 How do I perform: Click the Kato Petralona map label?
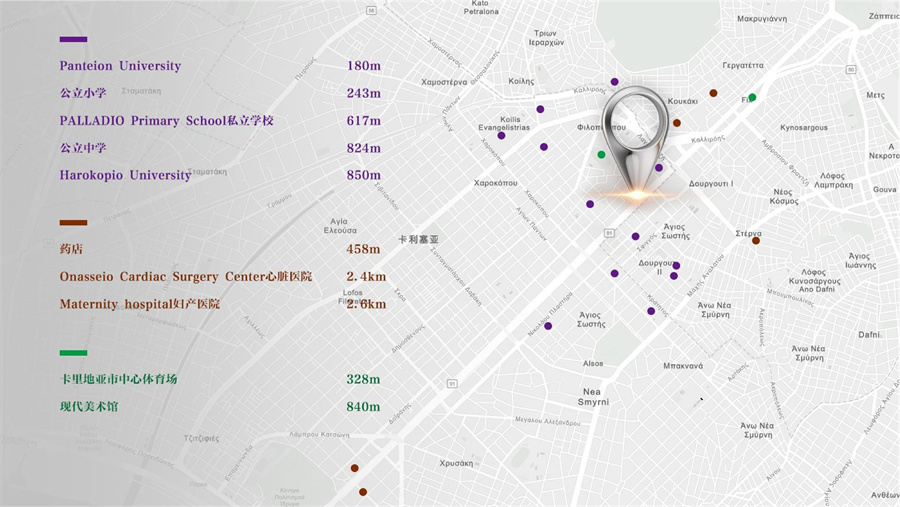[x=480, y=7]
